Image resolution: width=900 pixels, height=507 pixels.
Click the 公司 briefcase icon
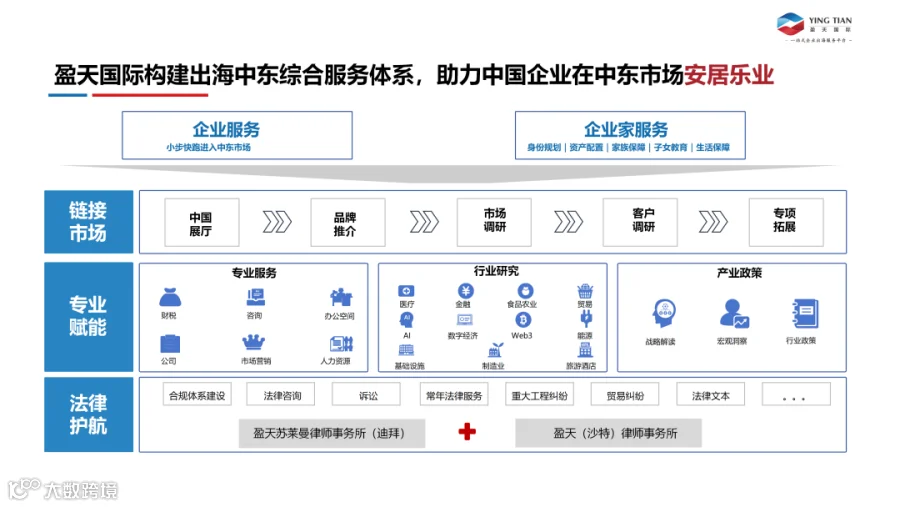(x=170, y=343)
